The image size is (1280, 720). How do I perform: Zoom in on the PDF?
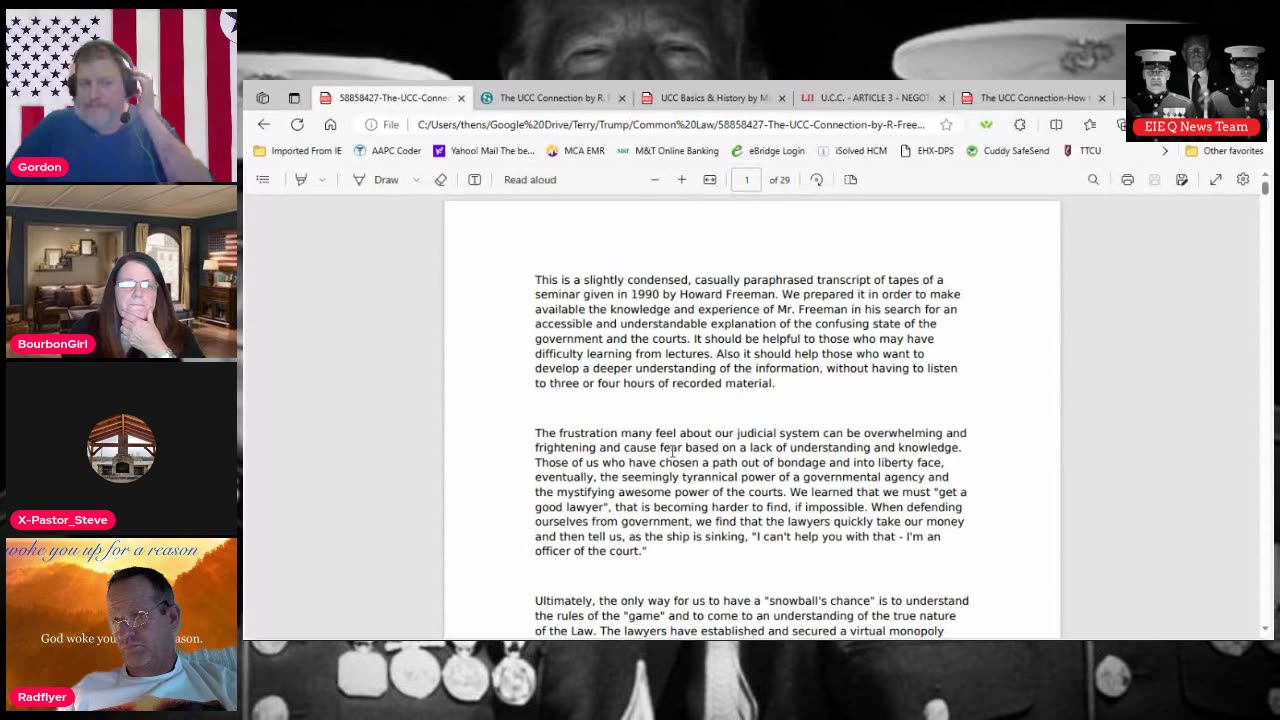click(x=682, y=180)
